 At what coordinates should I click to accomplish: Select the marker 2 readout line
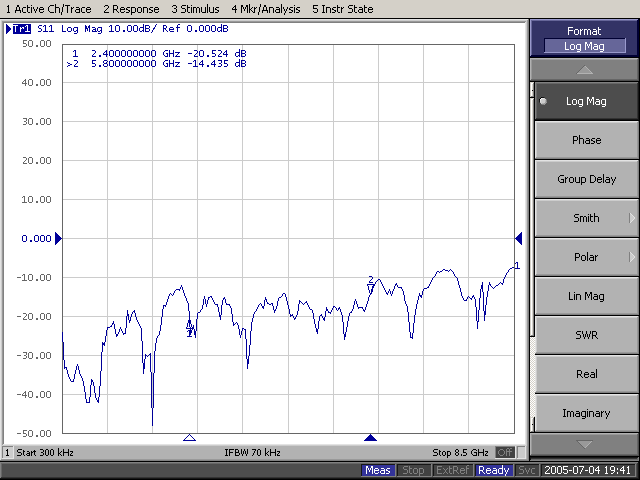click(157, 64)
